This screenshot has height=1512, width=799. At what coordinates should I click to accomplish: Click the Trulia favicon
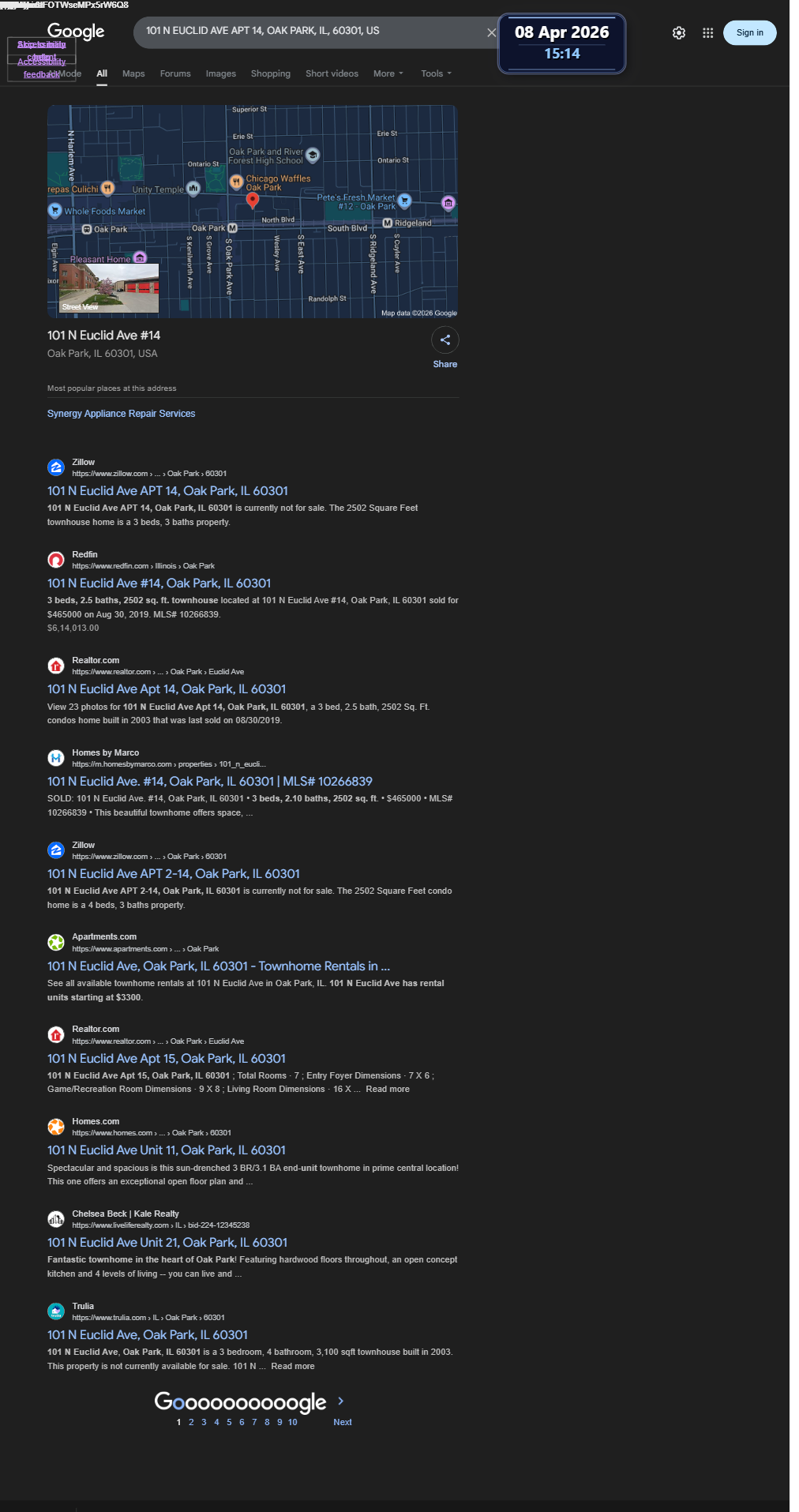click(x=56, y=1311)
